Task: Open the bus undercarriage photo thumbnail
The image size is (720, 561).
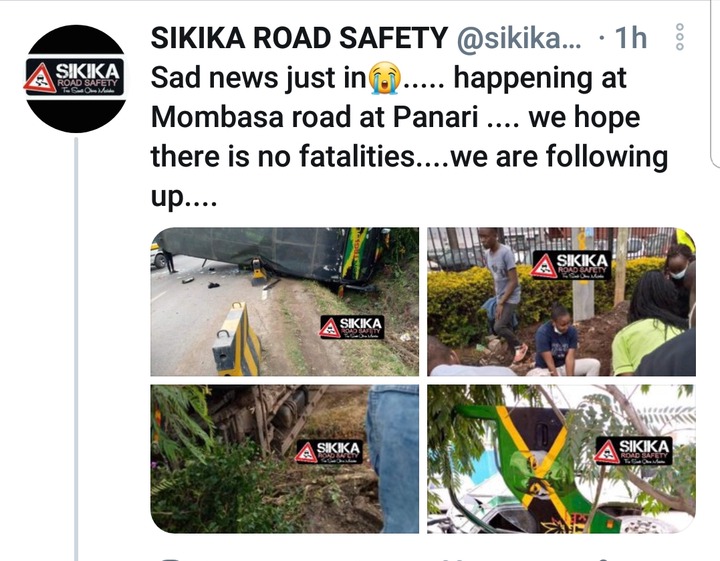Action: (x=285, y=459)
